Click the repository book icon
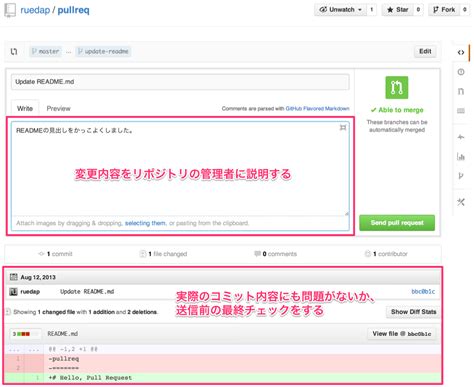This screenshot has height=387, width=474. [x=10, y=10]
